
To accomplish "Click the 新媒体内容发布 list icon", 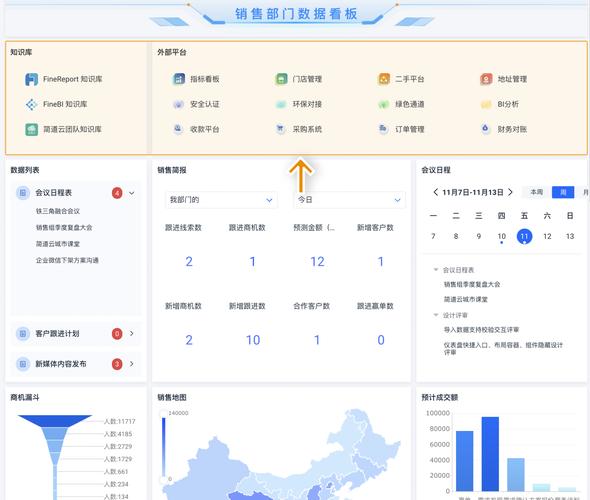I will tap(23, 364).
